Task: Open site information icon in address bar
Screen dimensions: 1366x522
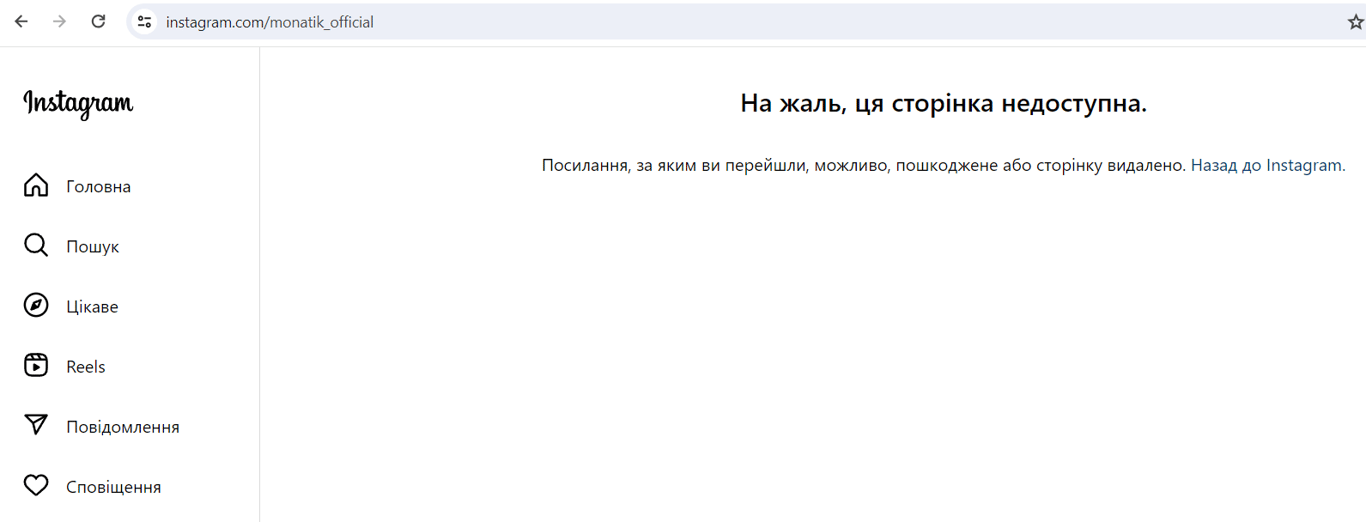Action: point(145,22)
